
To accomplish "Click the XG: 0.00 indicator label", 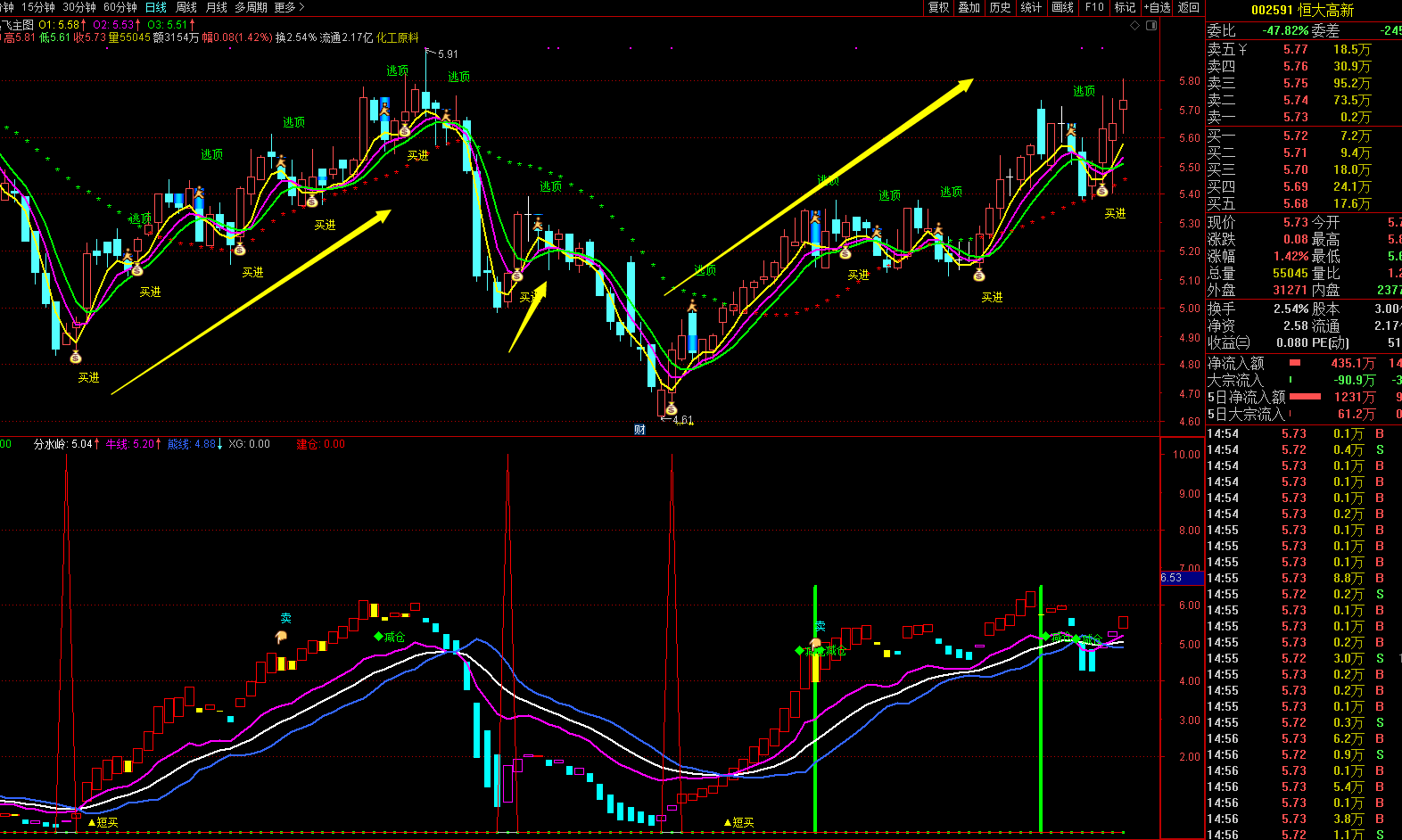I will pos(250,444).
